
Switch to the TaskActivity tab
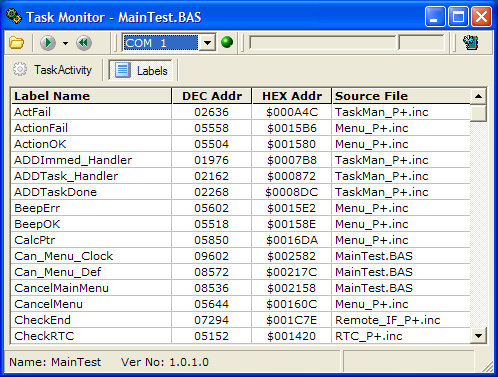pos(52,70)
